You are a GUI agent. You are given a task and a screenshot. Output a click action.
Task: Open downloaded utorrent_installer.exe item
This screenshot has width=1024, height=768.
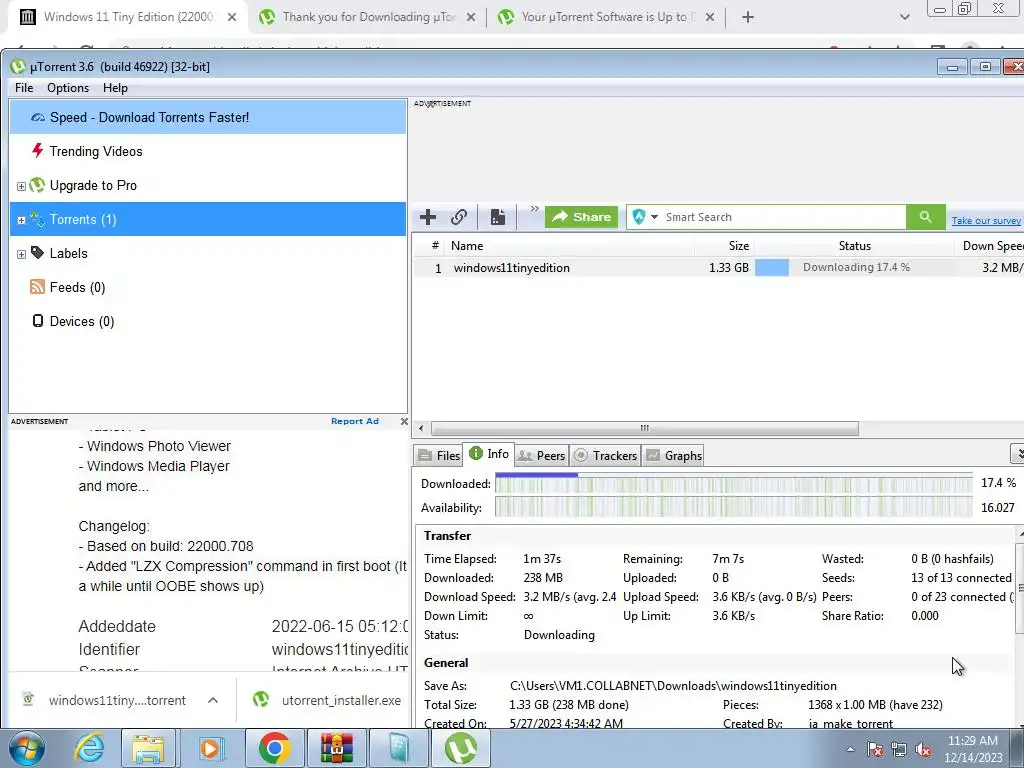(328, 700)
